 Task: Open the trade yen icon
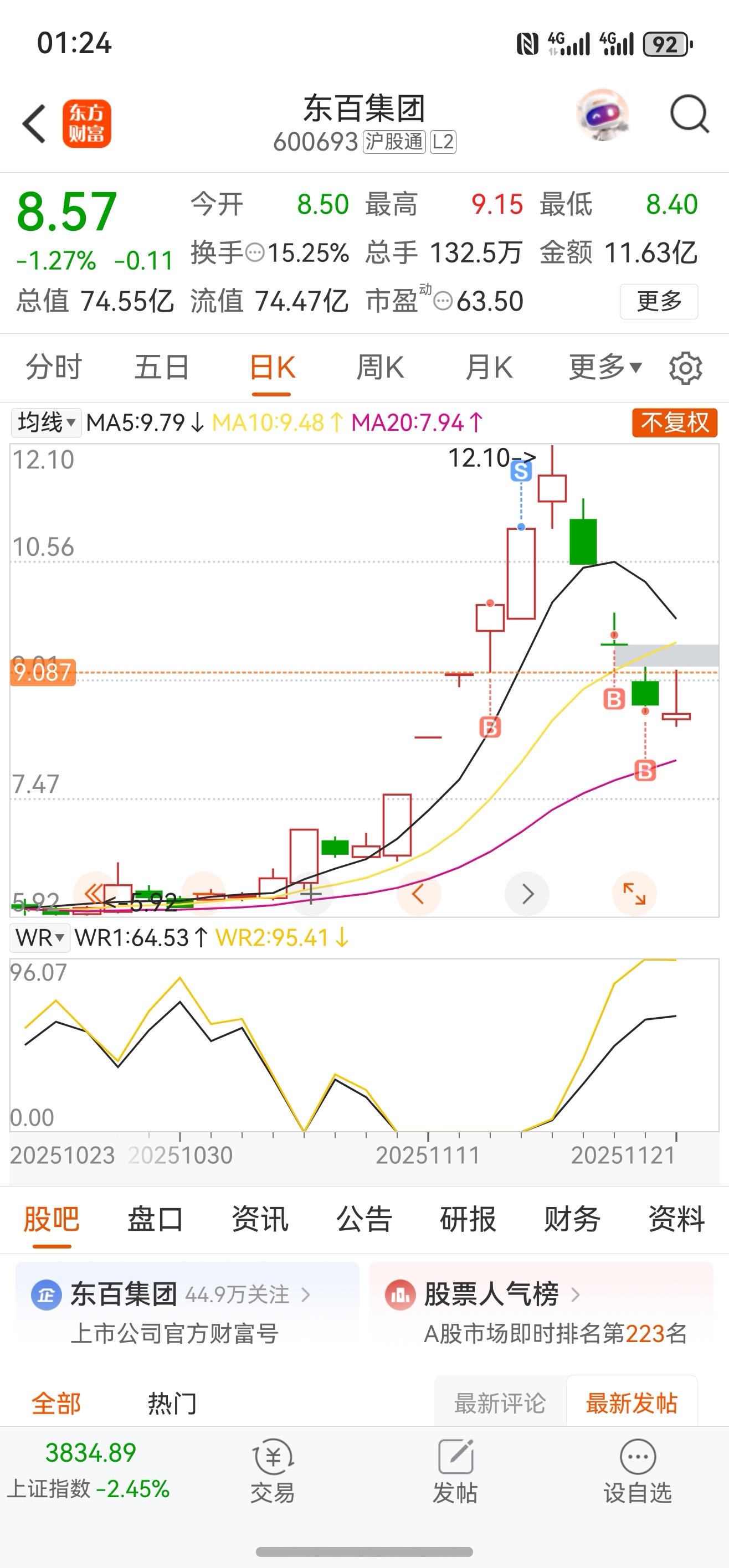[273, 1456]
